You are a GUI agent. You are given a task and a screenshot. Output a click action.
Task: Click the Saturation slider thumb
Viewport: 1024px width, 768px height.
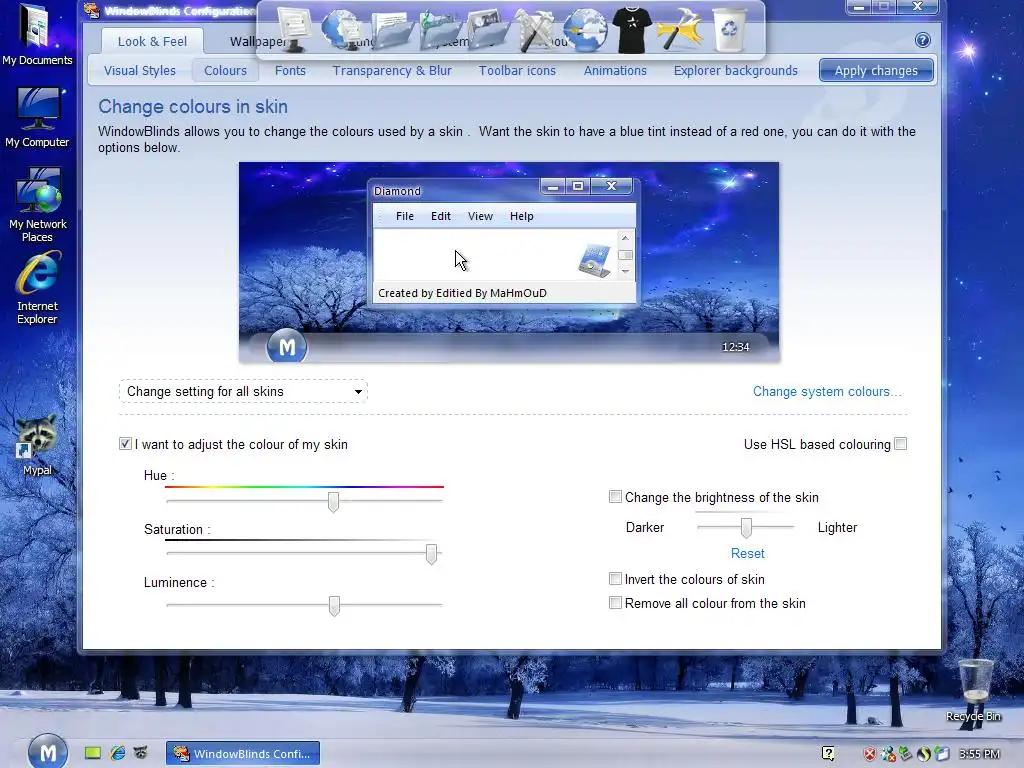pos(431,554)
